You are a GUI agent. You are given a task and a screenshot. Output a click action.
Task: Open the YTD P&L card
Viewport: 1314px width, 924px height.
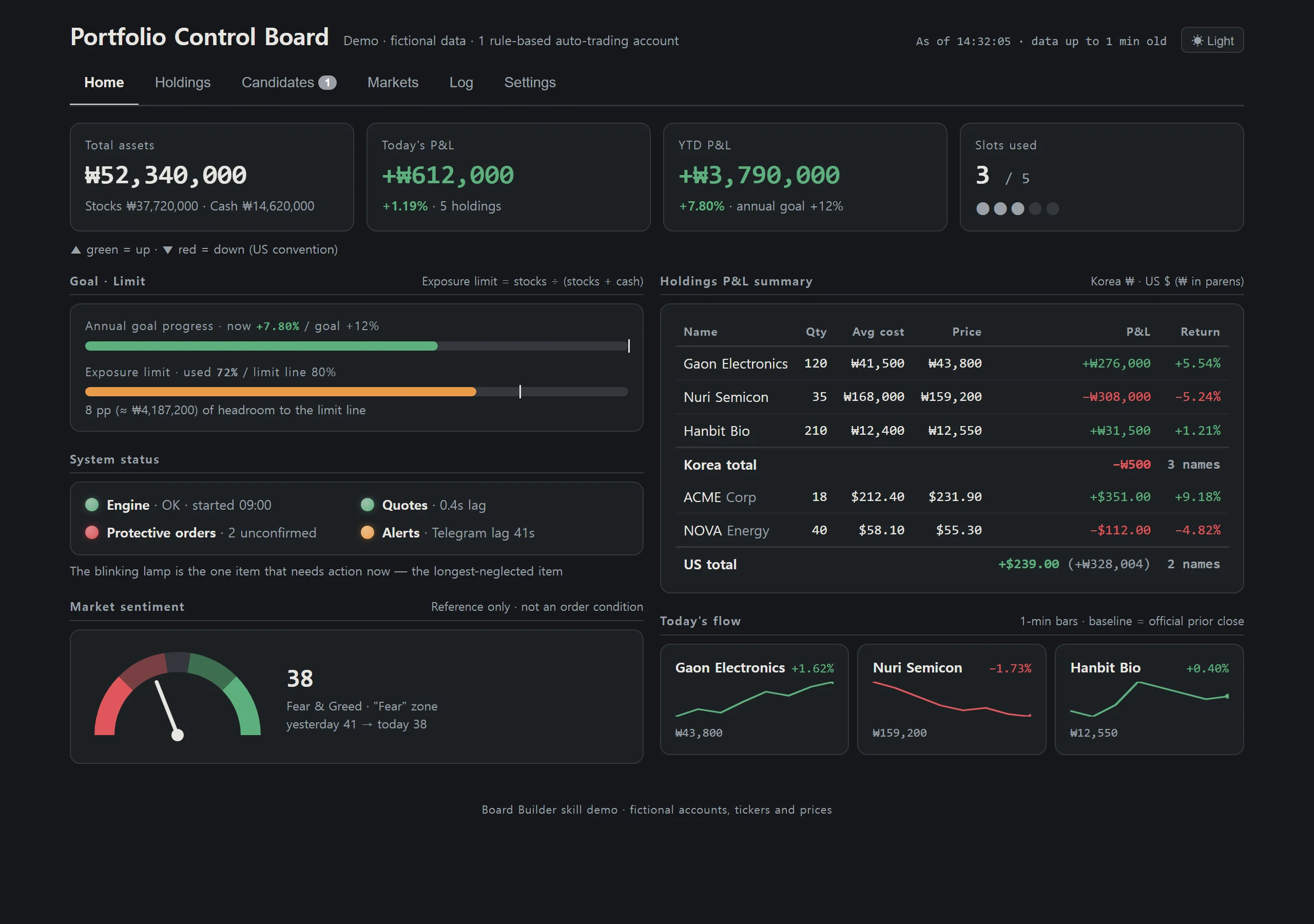pos(805,177)
